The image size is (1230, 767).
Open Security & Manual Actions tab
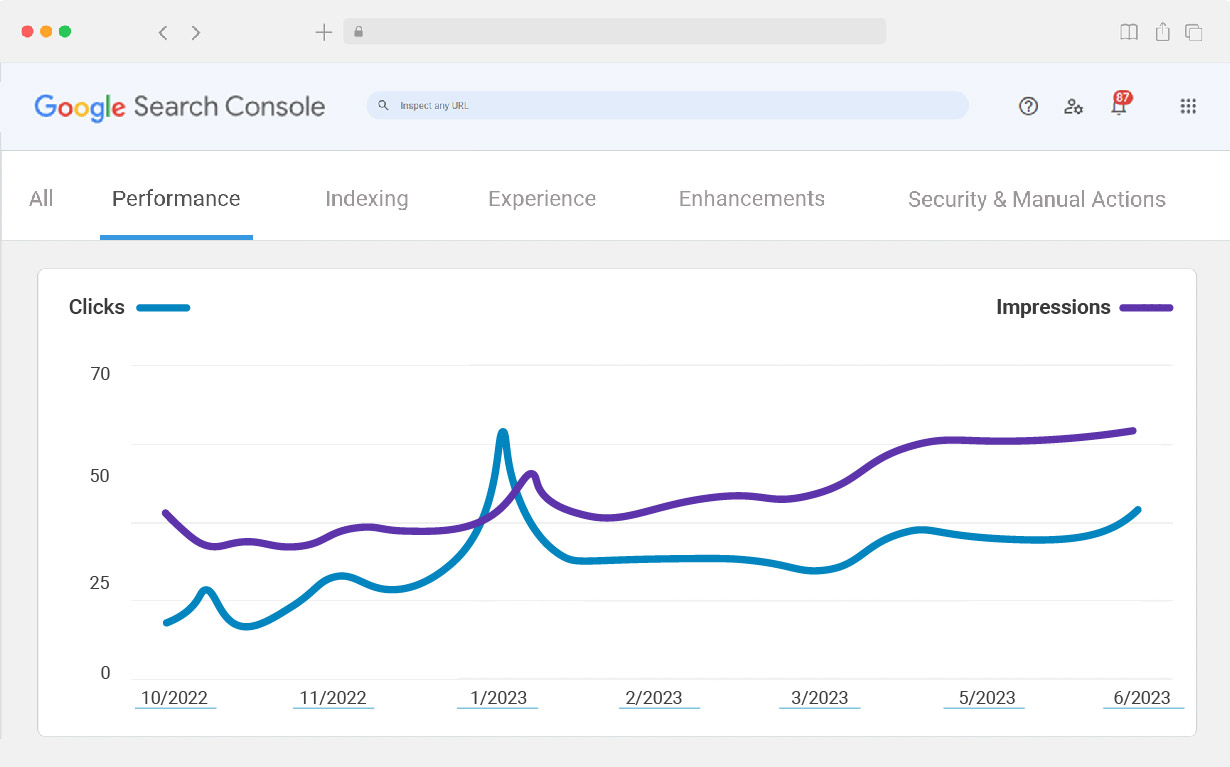click(x=1036, y=200)
